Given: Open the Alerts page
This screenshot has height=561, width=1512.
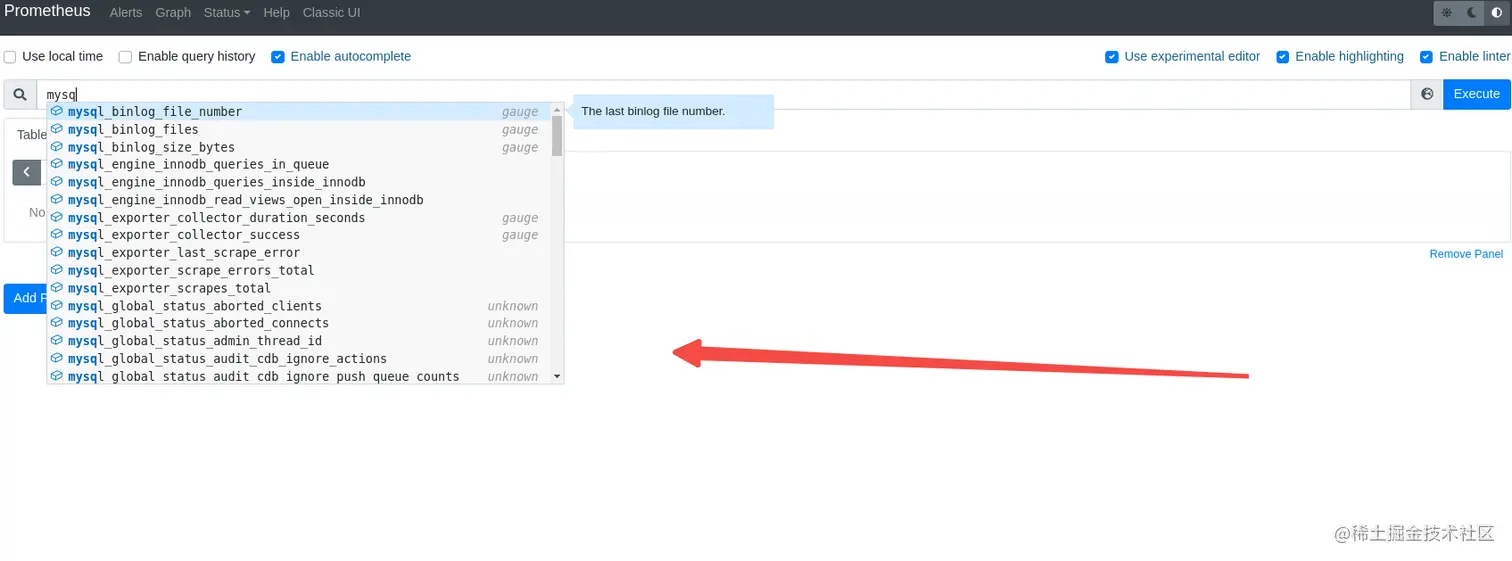Looking at the screenshot, I should (x=126, y=13).
